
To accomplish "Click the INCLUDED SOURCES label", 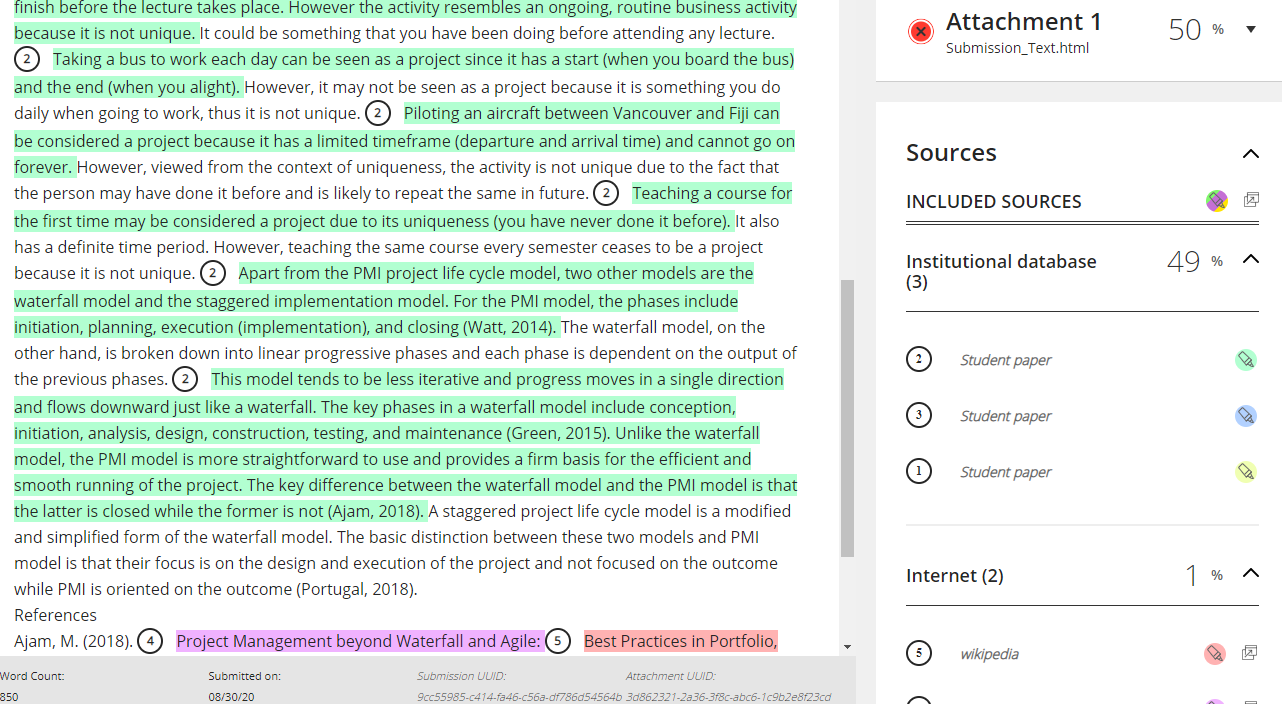I will 993,201.
